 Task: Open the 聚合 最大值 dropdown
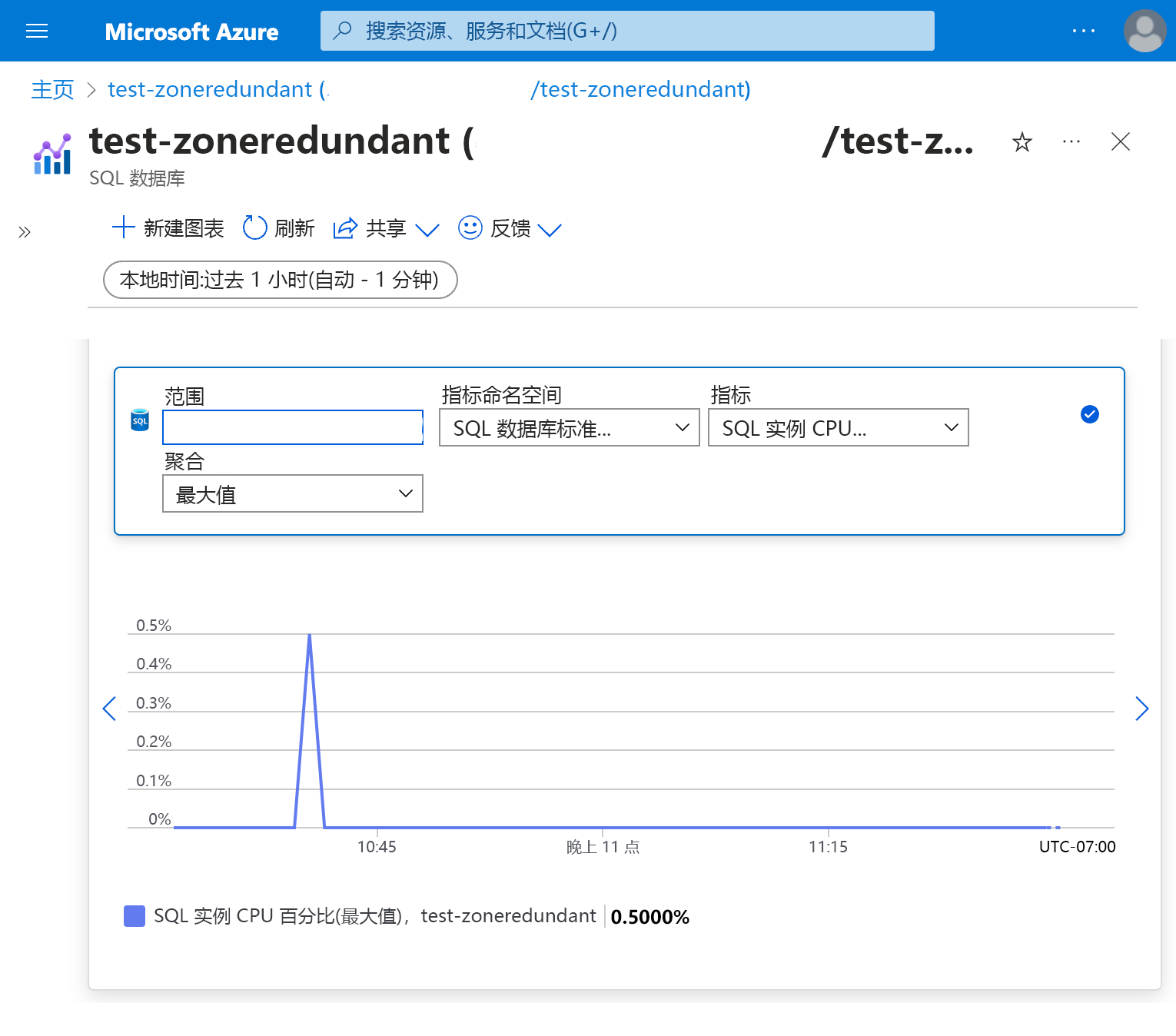293,493
